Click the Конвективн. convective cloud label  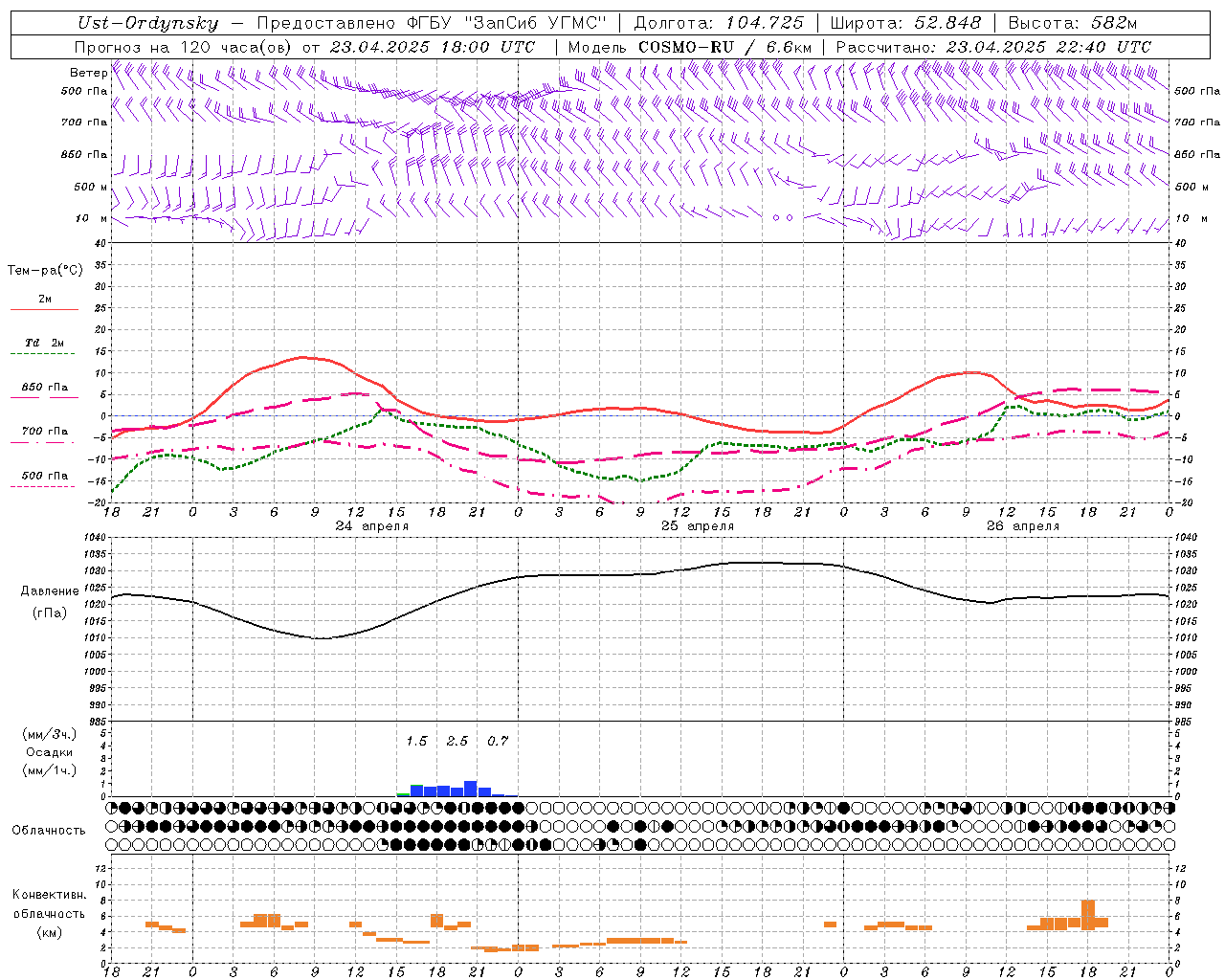pyautogui.click(x=50, y=895)
